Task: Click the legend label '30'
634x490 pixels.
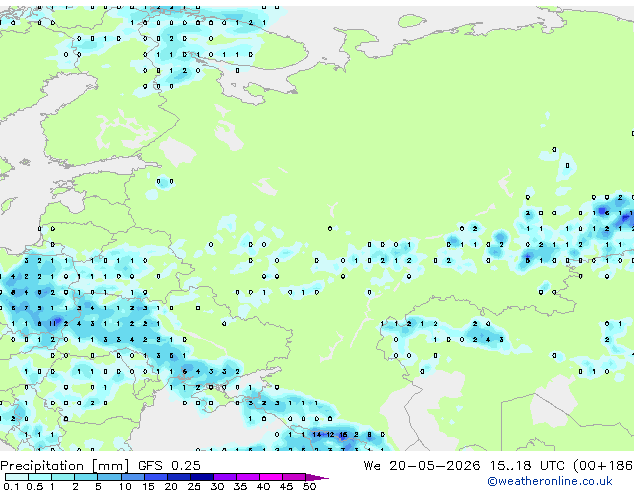Action: pyautogui.click(x=217, y=486)
